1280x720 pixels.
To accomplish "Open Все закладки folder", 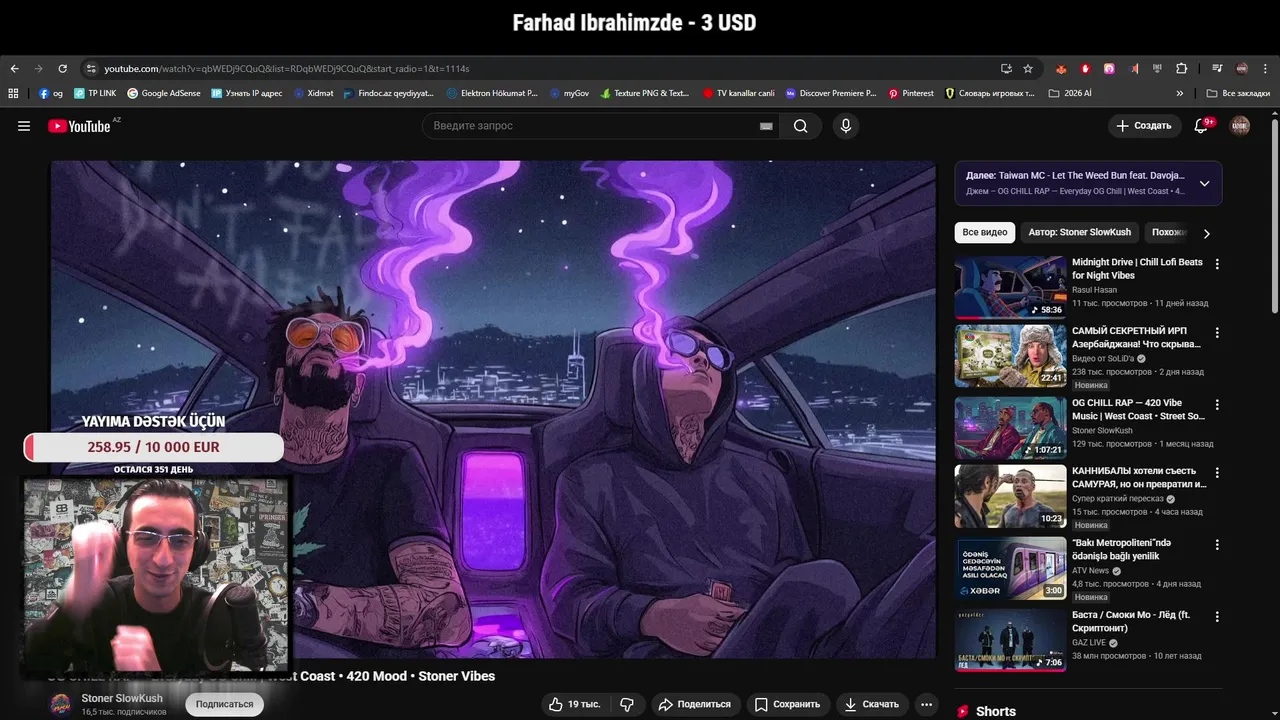I will (1239, 93).
